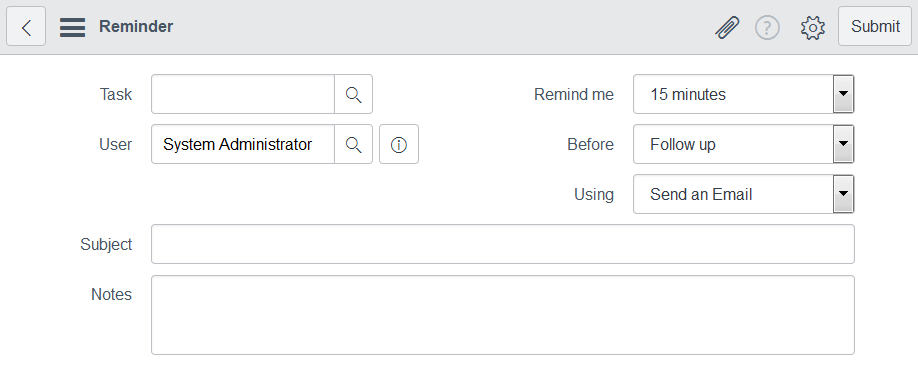Open the Remind me 15 minutes dropdown

click(744, 94)
